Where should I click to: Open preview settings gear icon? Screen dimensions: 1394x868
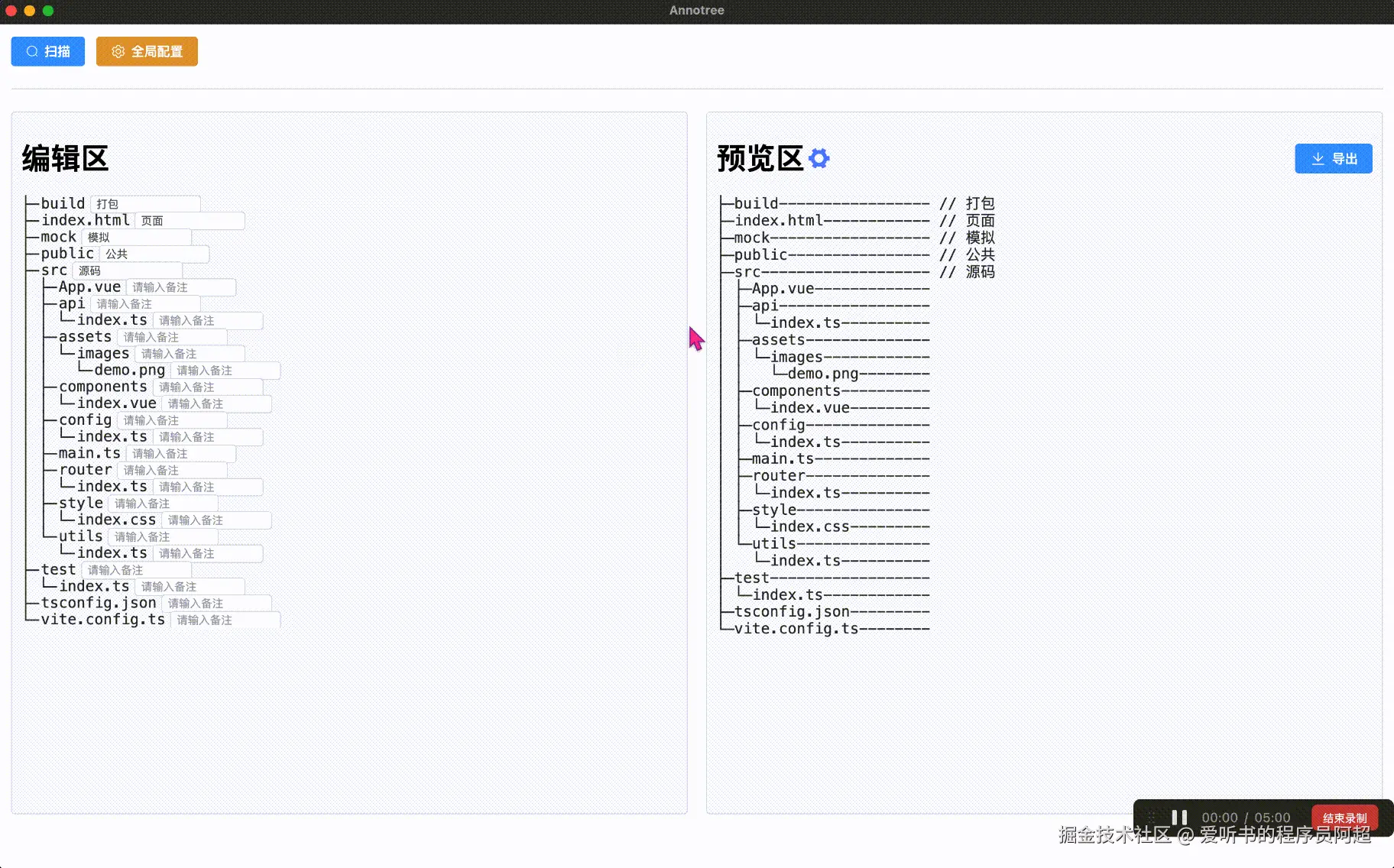[x=819, y=158]
